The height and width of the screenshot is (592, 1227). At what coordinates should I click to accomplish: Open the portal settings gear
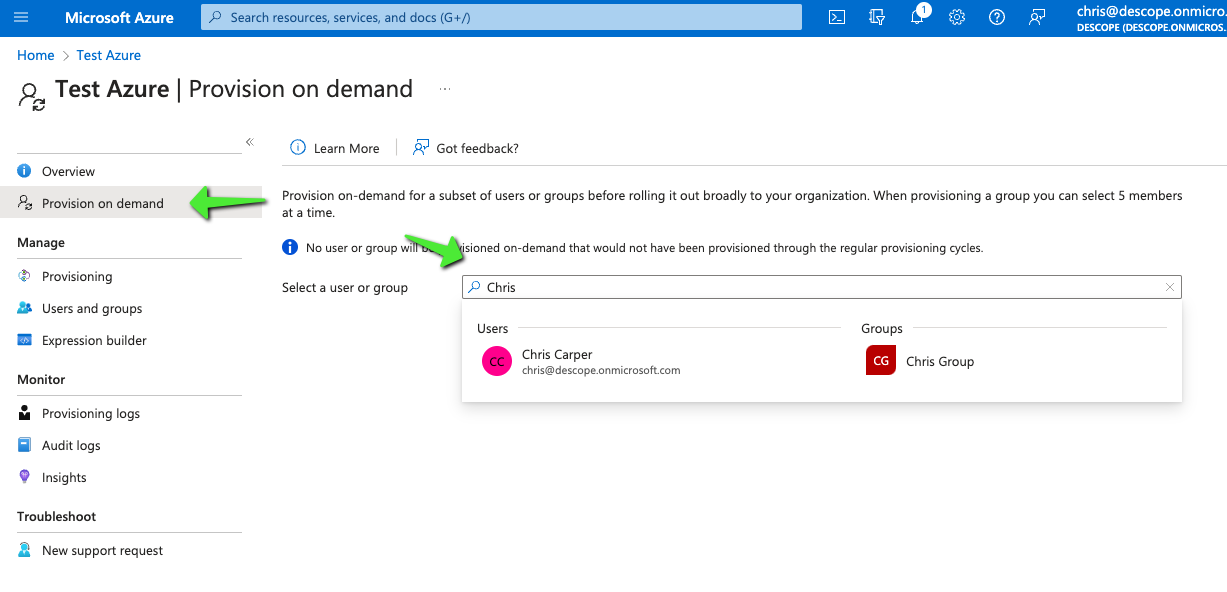pos(957,17)
